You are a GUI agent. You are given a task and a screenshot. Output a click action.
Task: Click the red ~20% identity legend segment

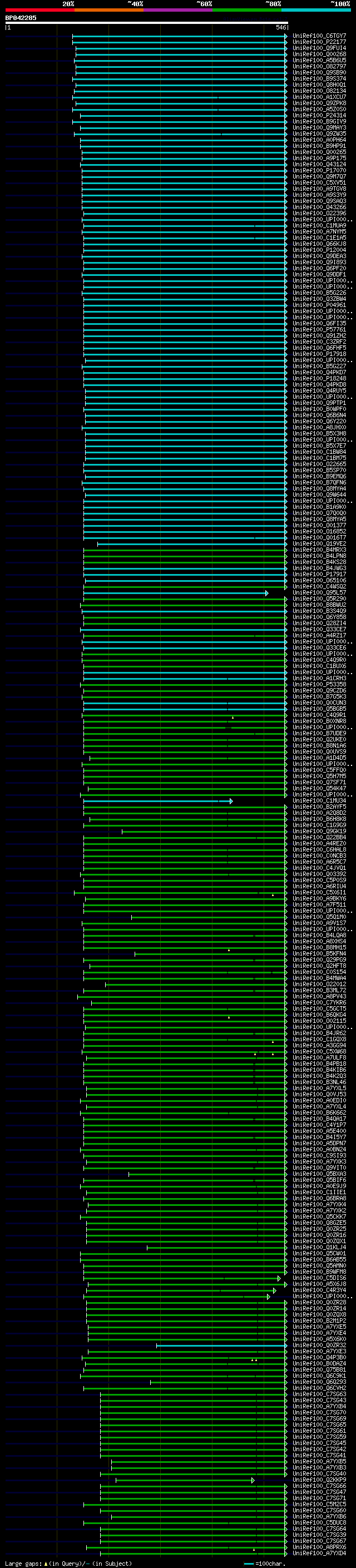point(39,10)
